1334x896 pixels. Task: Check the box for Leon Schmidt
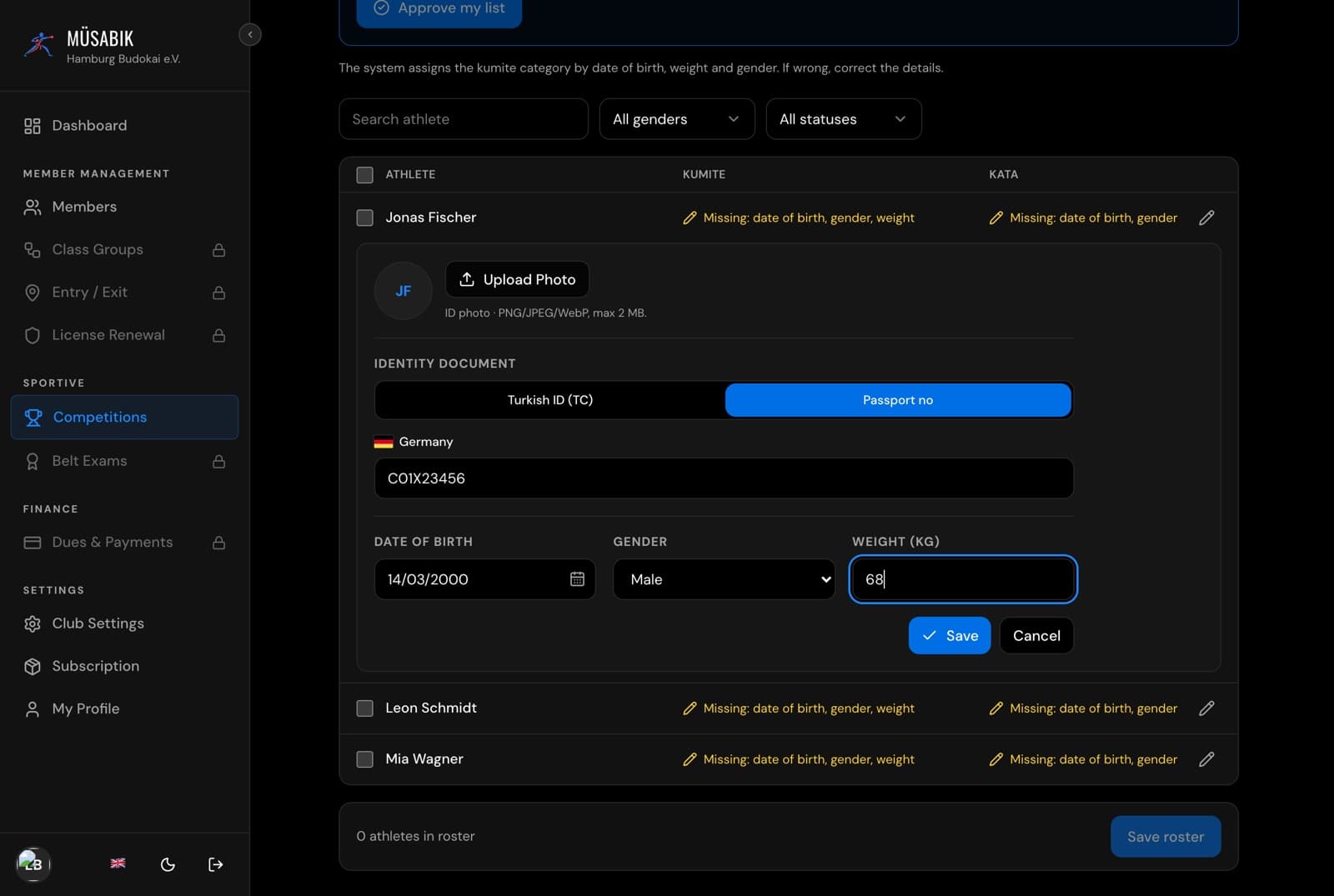tap(364, 708)
